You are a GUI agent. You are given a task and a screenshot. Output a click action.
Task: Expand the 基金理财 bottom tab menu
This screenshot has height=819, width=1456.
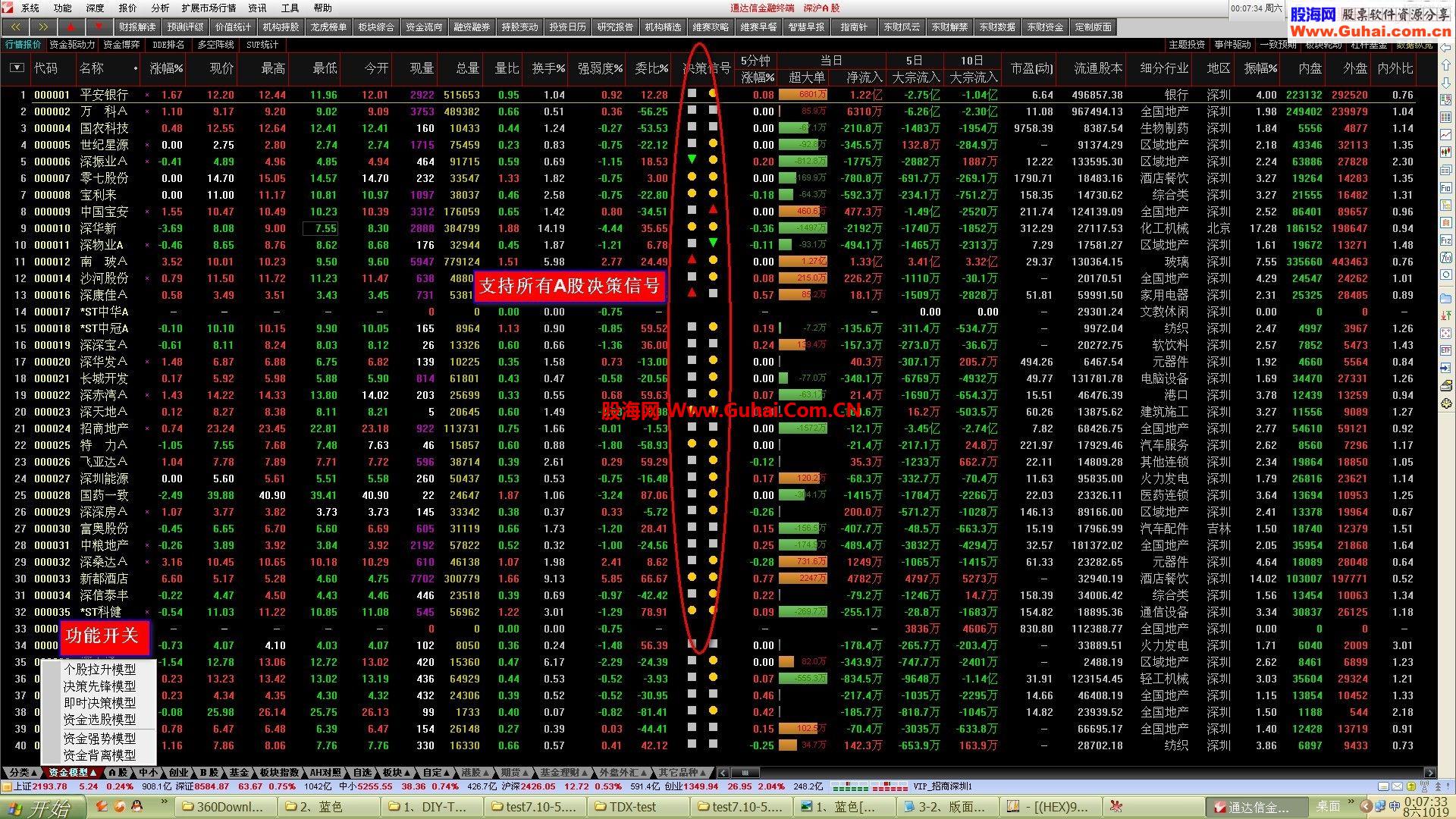[x=564, y=773]
